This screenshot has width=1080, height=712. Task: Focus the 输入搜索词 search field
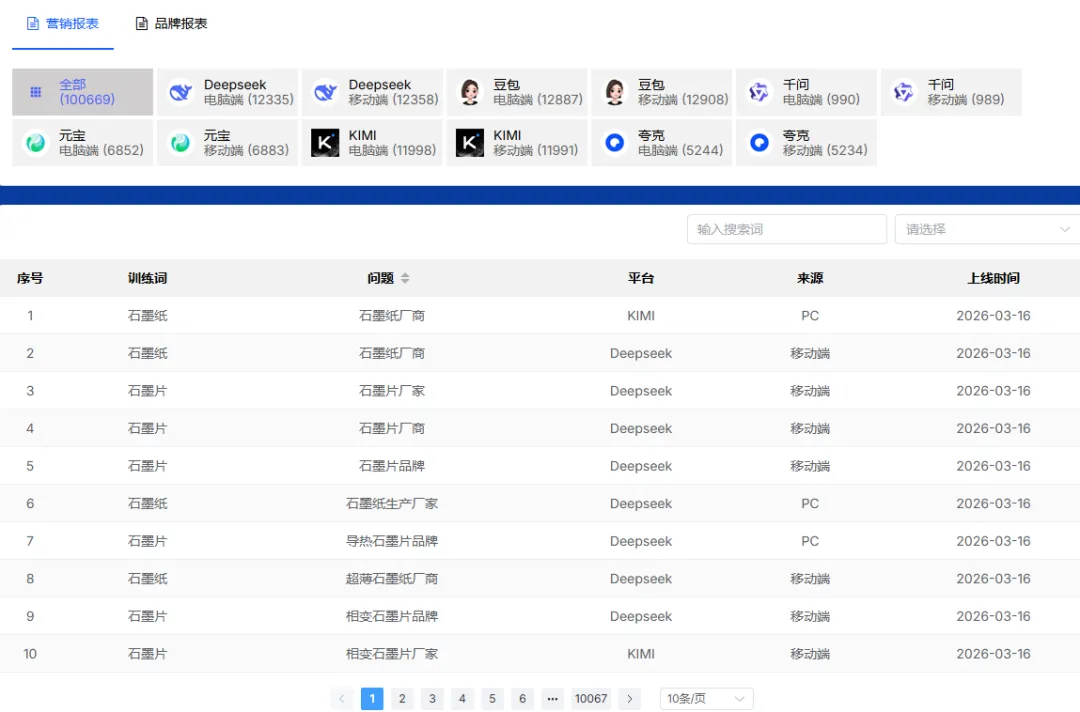787,229
